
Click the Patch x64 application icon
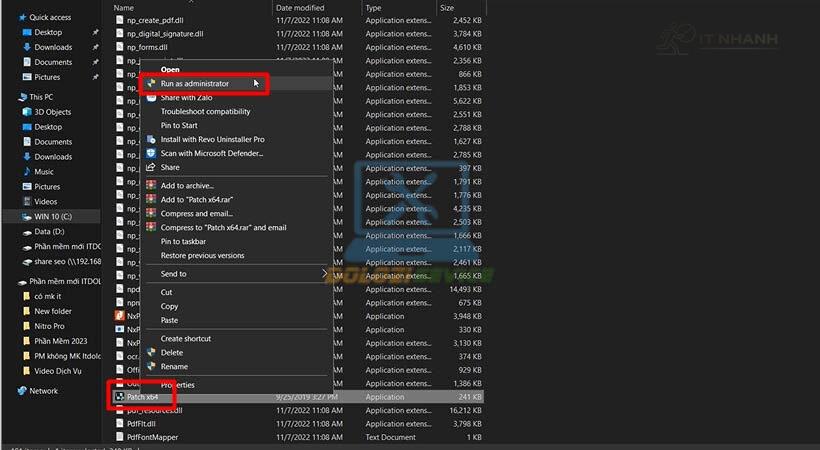point(119,397)
